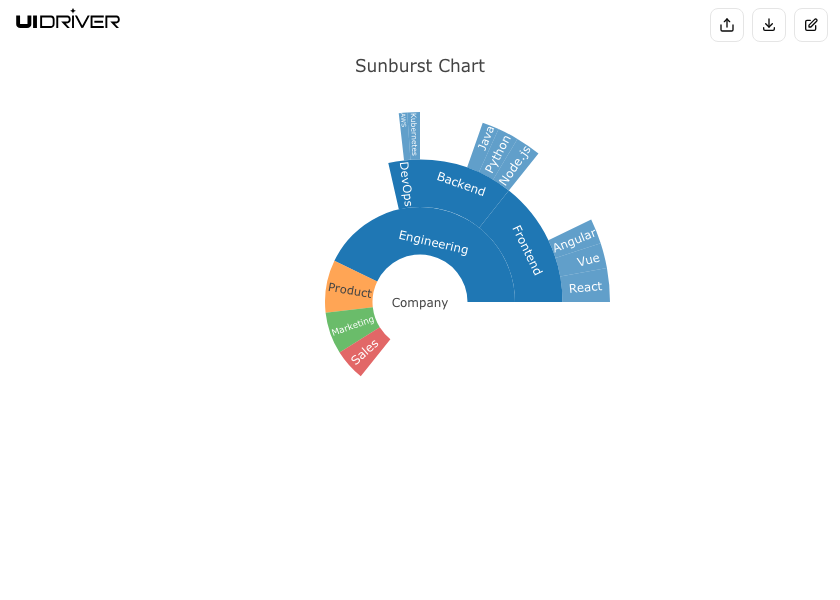Expand the Frontend segment

pos(526,250)
